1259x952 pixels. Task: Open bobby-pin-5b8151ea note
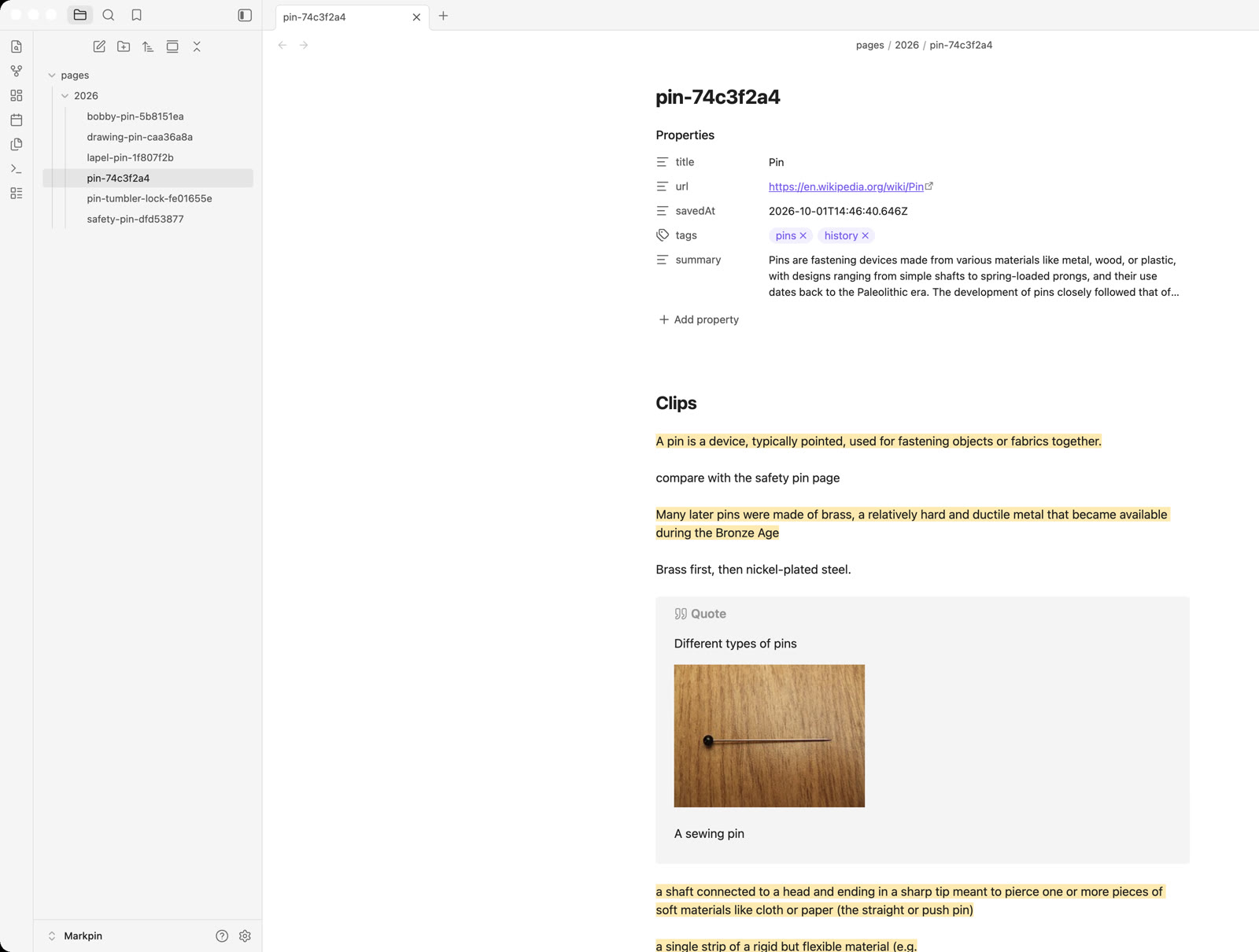point(148,116)
